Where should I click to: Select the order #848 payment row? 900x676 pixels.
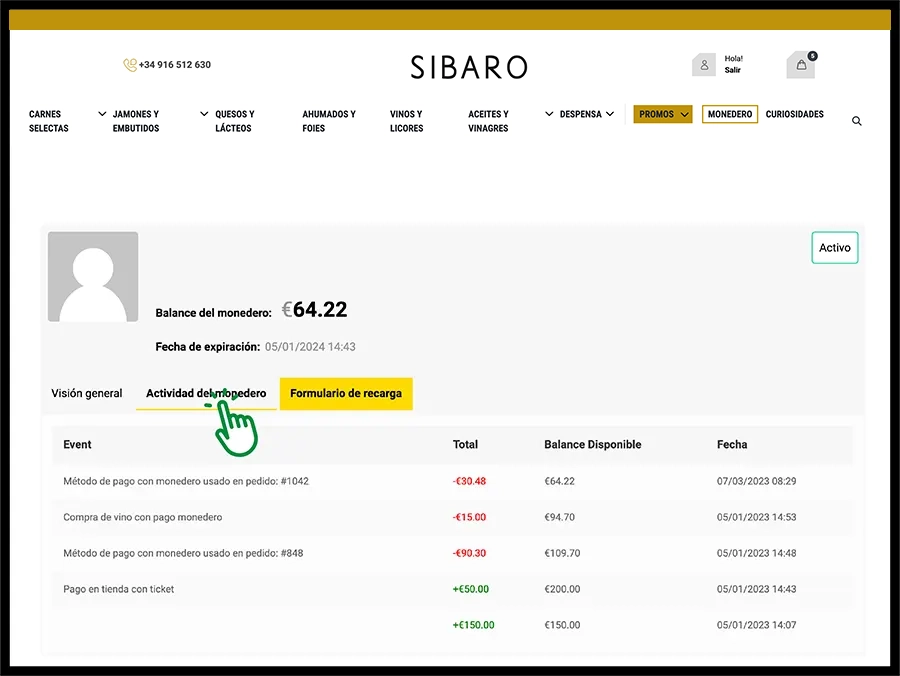[x=452, y=553]
